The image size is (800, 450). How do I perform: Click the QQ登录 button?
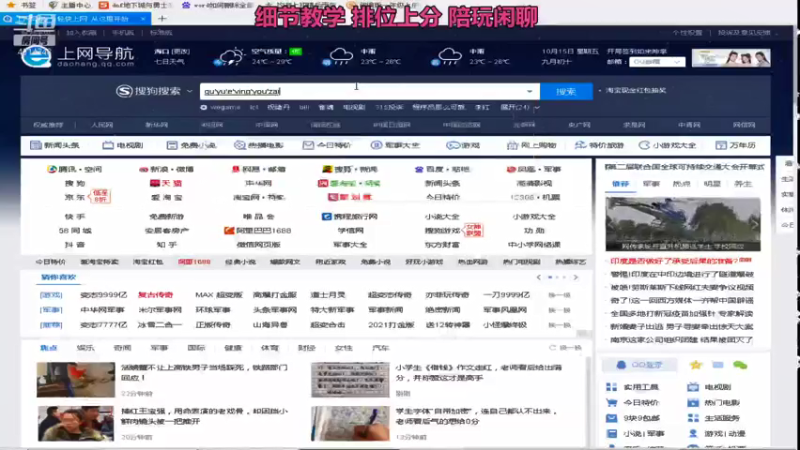pos(639,365)
